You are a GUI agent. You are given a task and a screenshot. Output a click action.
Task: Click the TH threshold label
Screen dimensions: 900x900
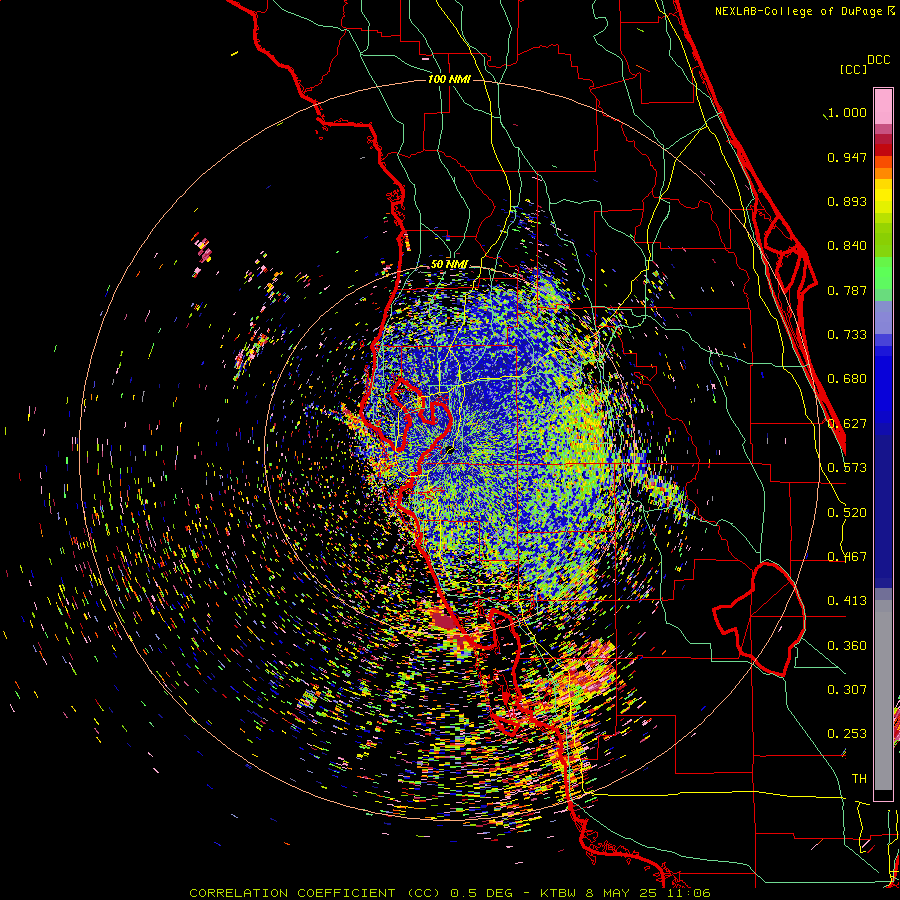(859, 779)
